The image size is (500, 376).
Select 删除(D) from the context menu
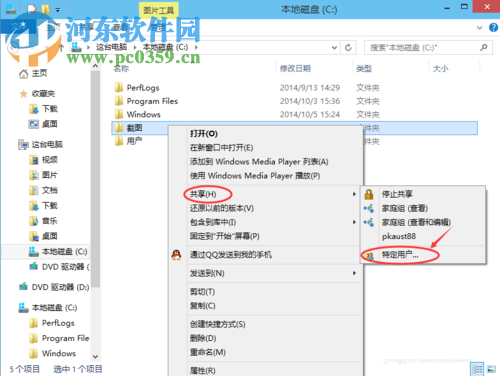(203, 338)
